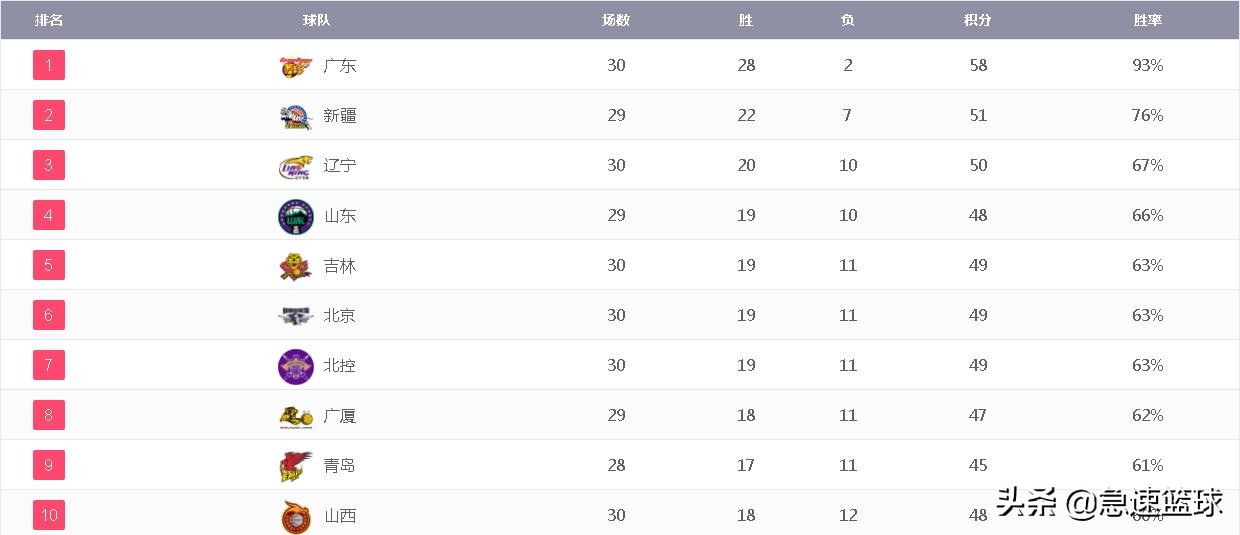Click the red rank 10 badge
Viewport: 1240px width, 535px height.
49,515
